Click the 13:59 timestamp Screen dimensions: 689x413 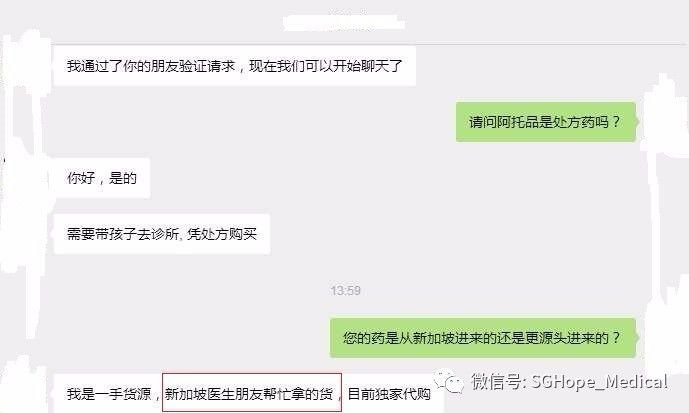coord(346,290)
